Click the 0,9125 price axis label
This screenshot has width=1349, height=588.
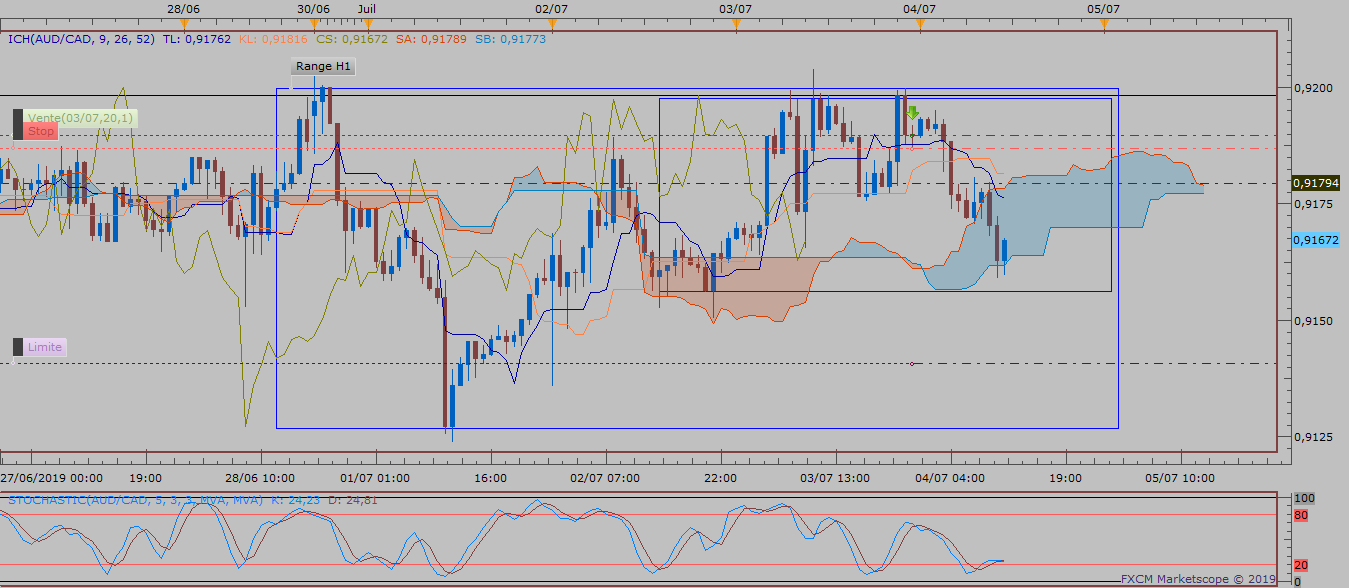(x=1312, y=436)
